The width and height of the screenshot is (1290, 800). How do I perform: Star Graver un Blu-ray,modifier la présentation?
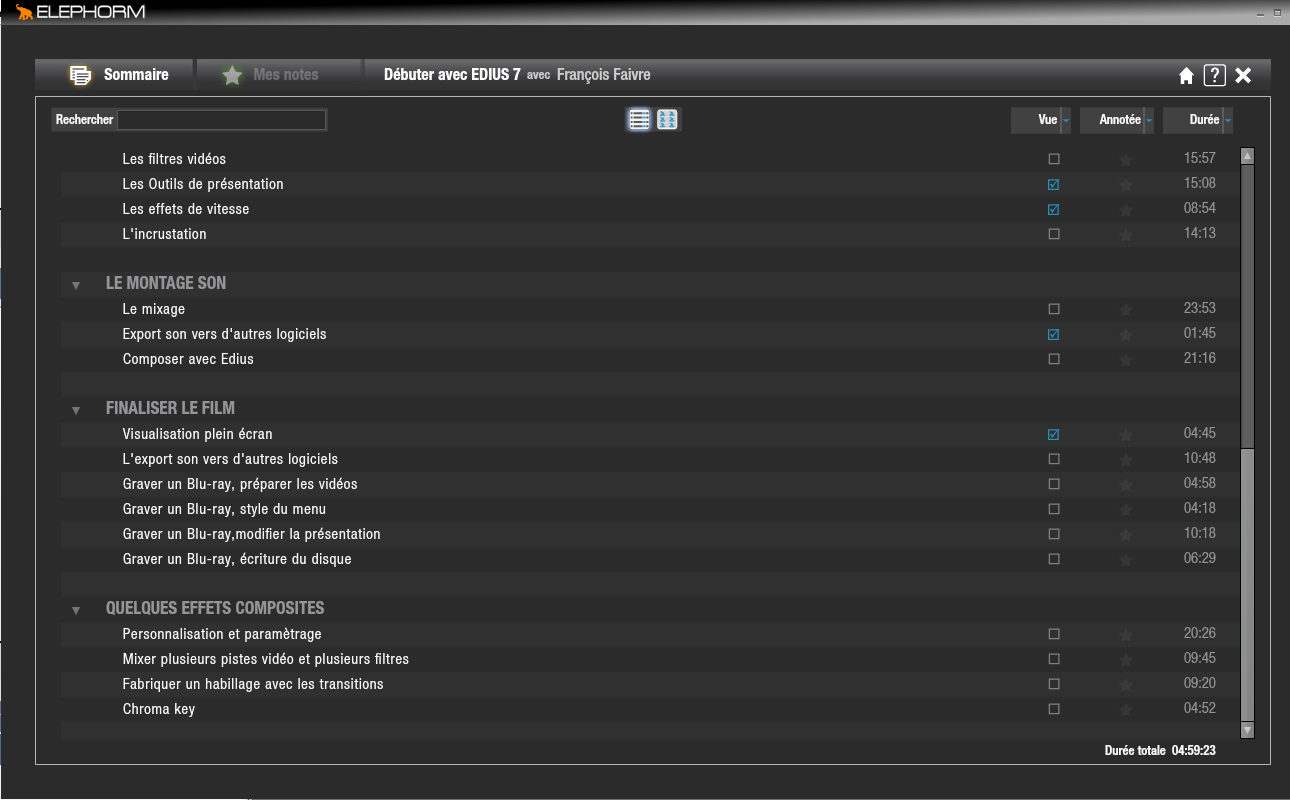click(x=1126, y=534)
